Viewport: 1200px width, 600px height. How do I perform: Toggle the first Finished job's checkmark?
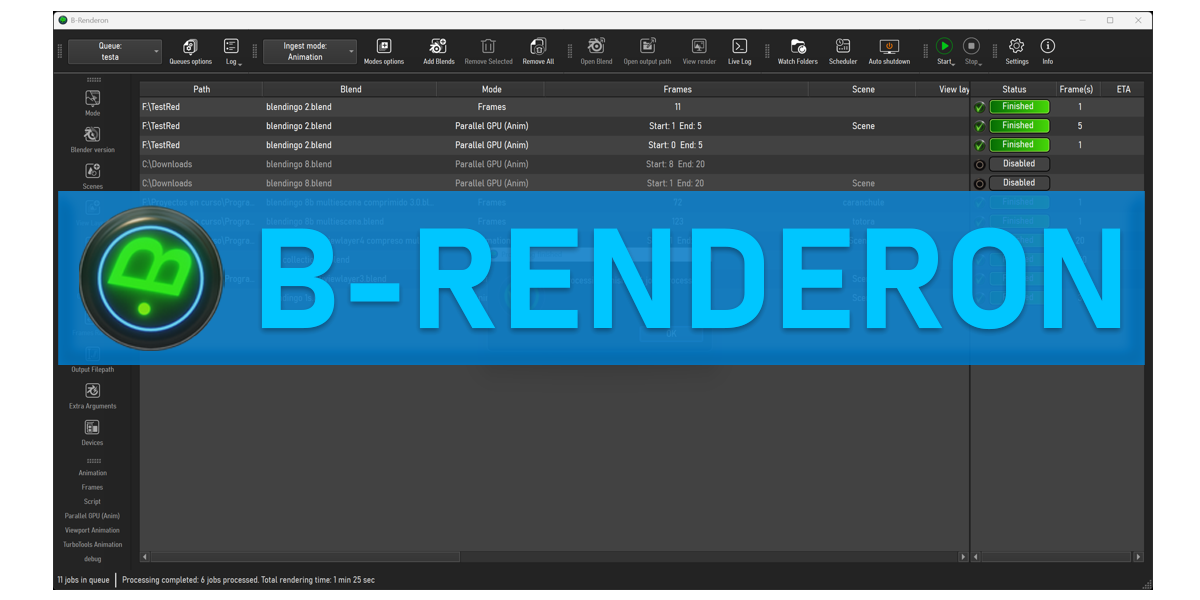pos(980,107)
